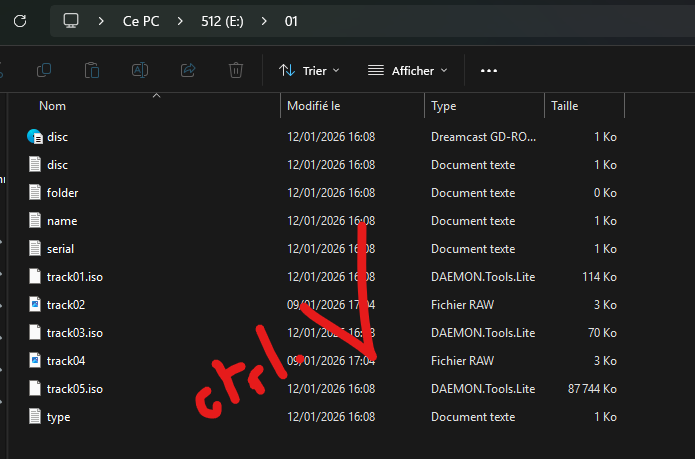Click the Delete trash icon
The image size is (695, 459).
pos(236,70)
